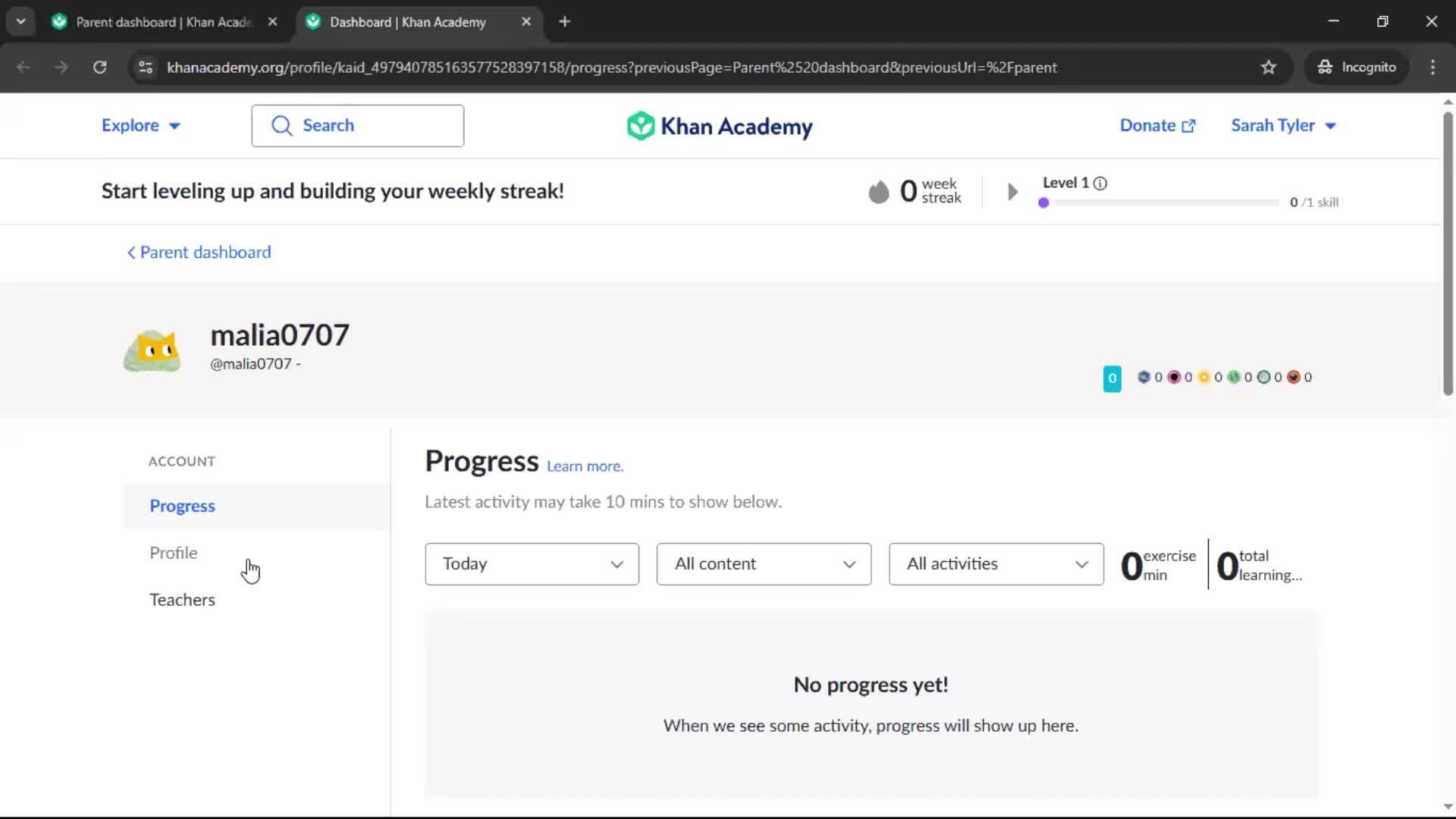This screenshot has width=1456, height=819.
Task: Click the browser address bar URL
Action: coord(611,67)
